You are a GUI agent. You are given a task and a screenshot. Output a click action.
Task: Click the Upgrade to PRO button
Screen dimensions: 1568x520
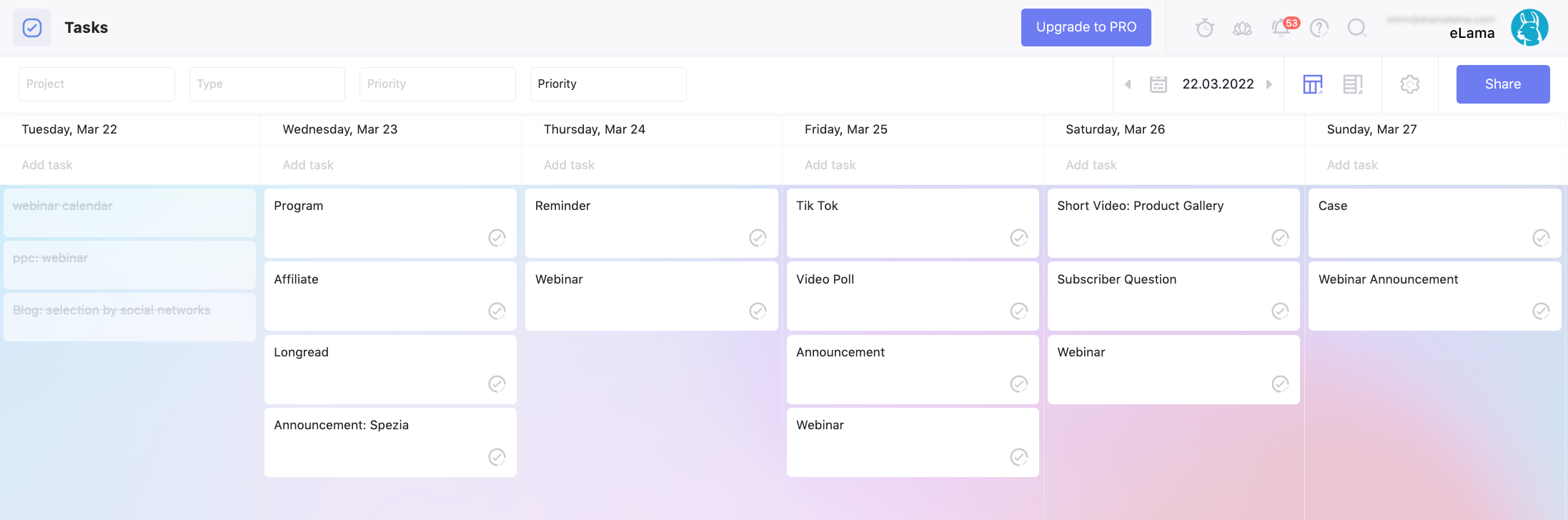pos(1086,27)
